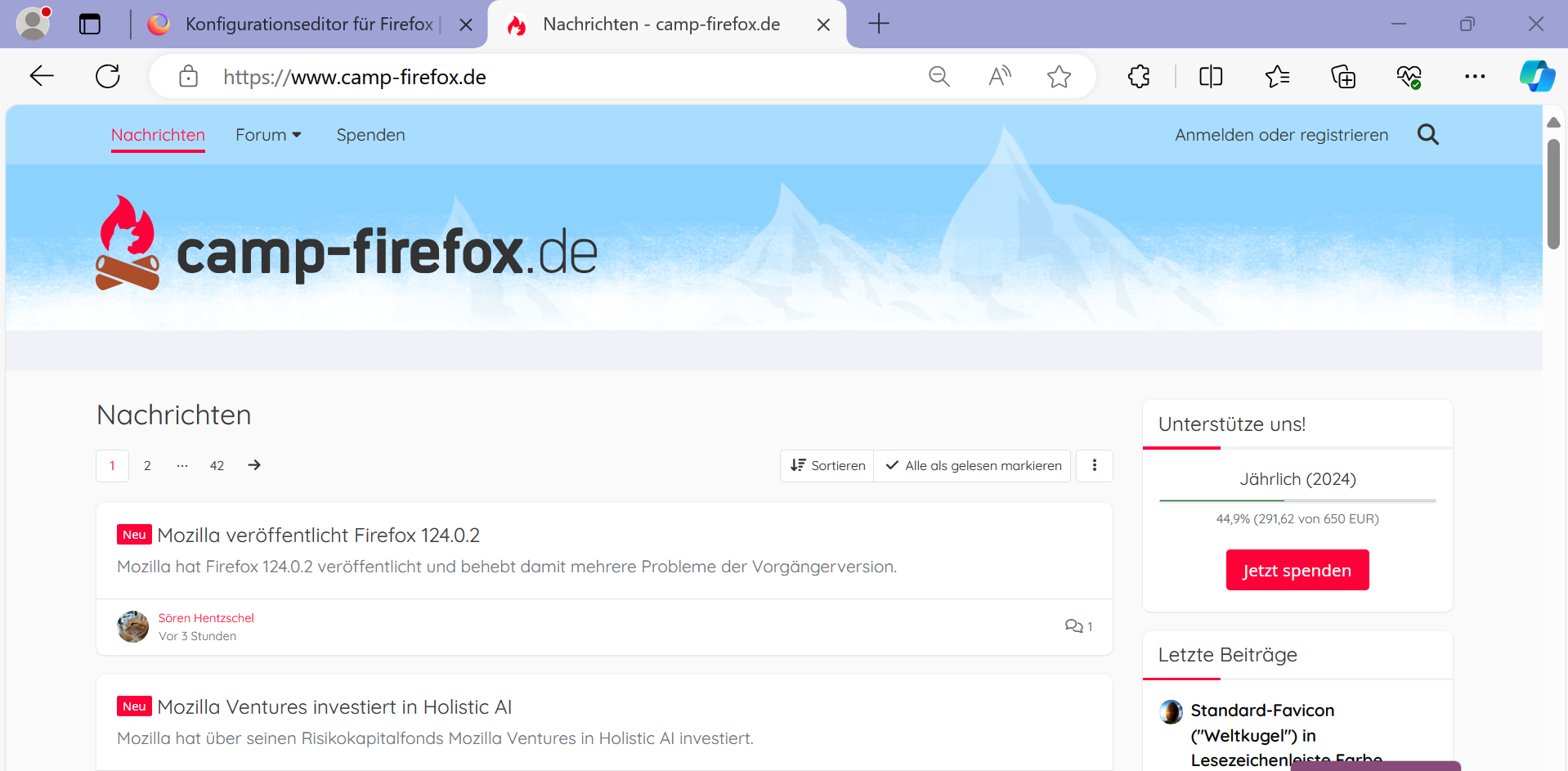Viewport: 1568px width, 771px height.
Task: Close the Konfigurationseditor für Firefox tab
Action: [x=466, y=25]
